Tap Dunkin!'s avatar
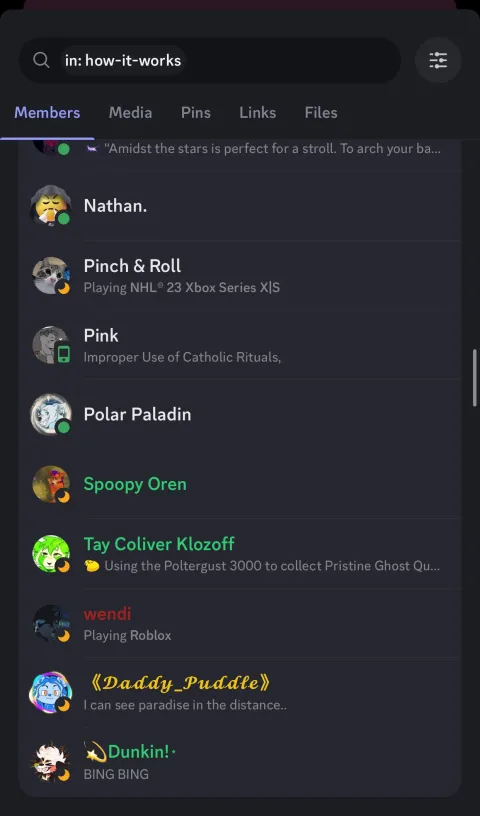The image size is (480, 816). [50, 762]
